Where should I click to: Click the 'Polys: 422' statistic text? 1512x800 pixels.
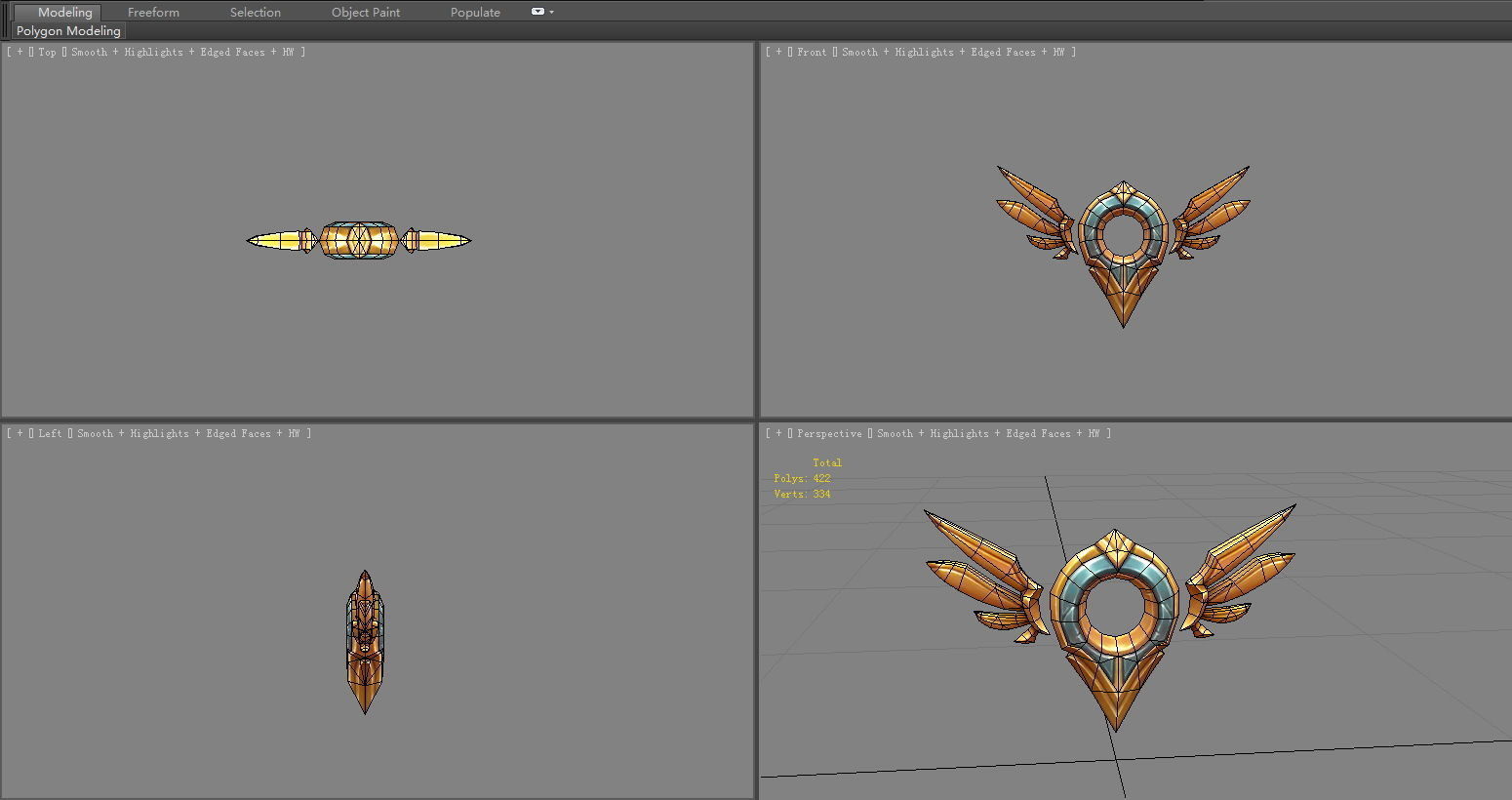pos(802,478)
